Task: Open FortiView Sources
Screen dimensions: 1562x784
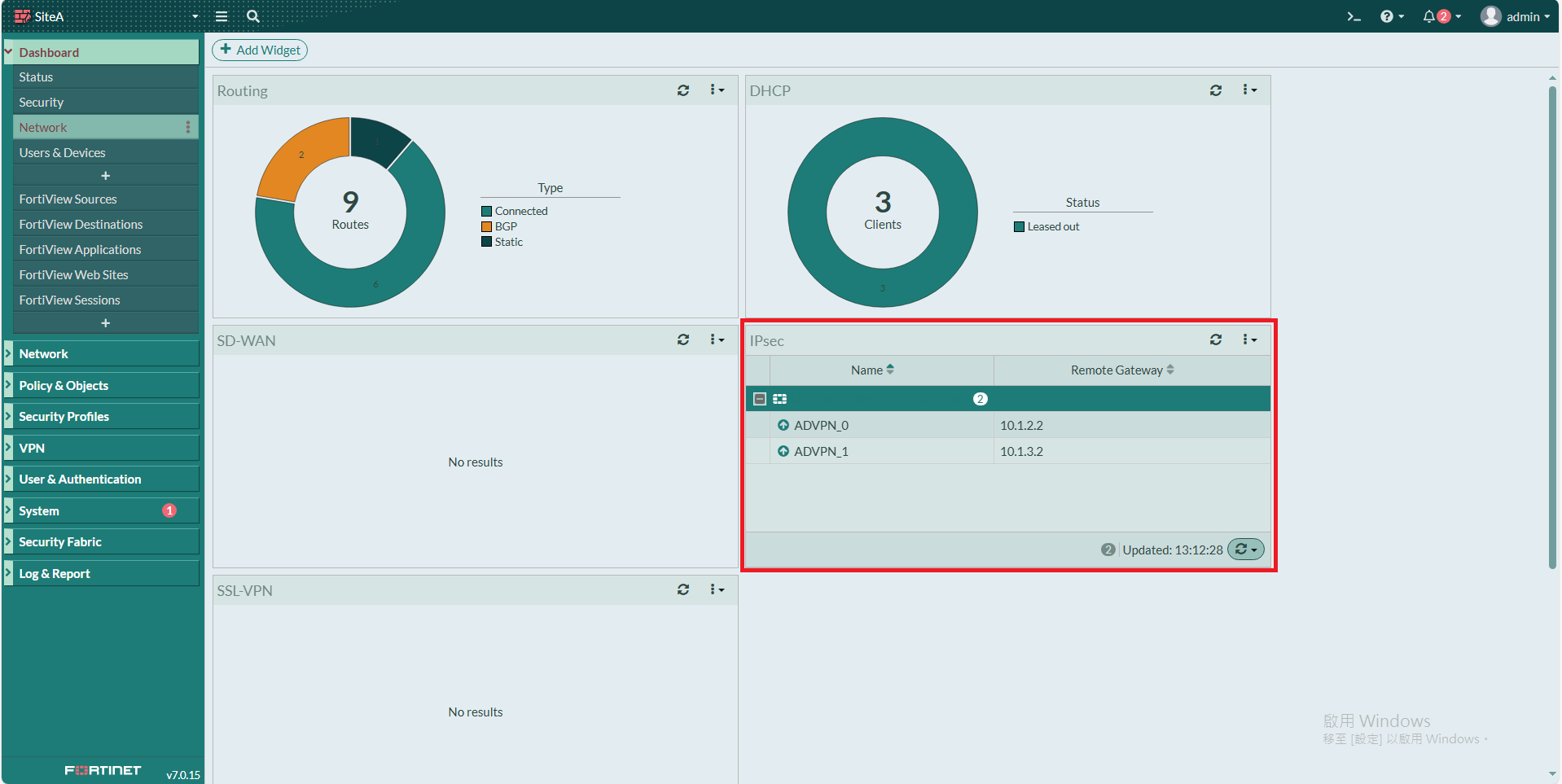Action: coord(106,199)
